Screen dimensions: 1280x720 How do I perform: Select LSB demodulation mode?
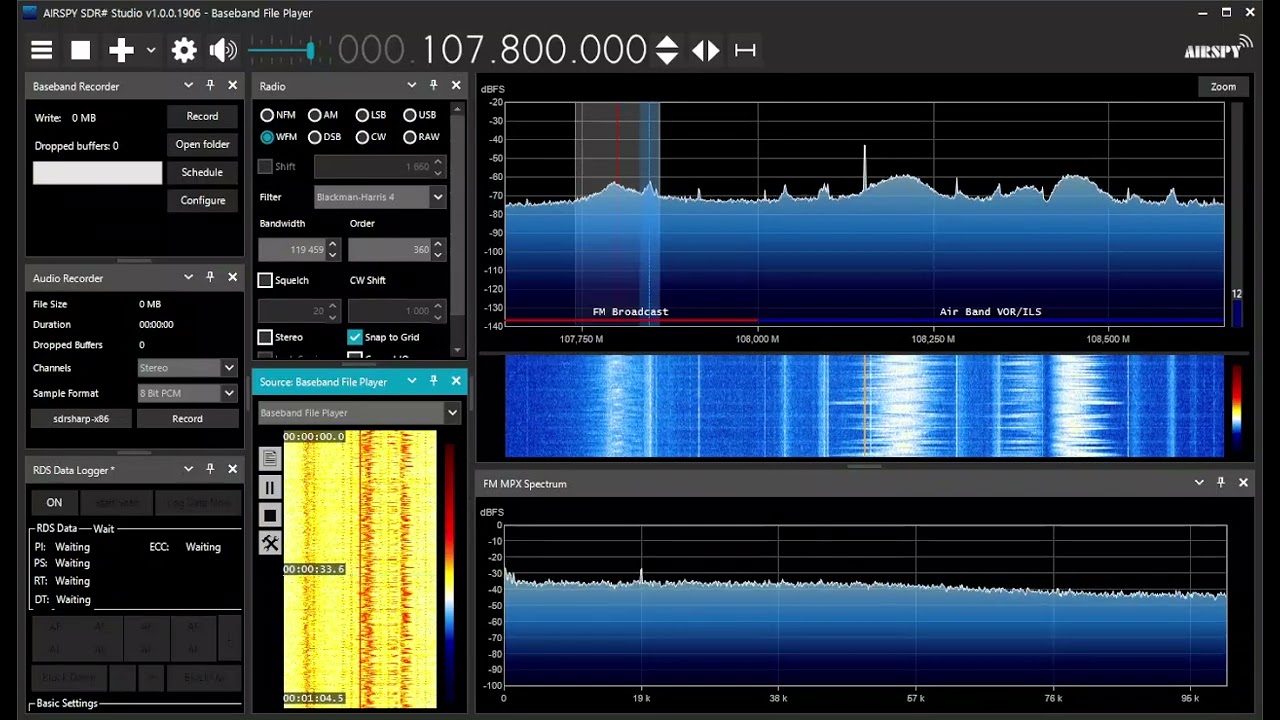363,115
